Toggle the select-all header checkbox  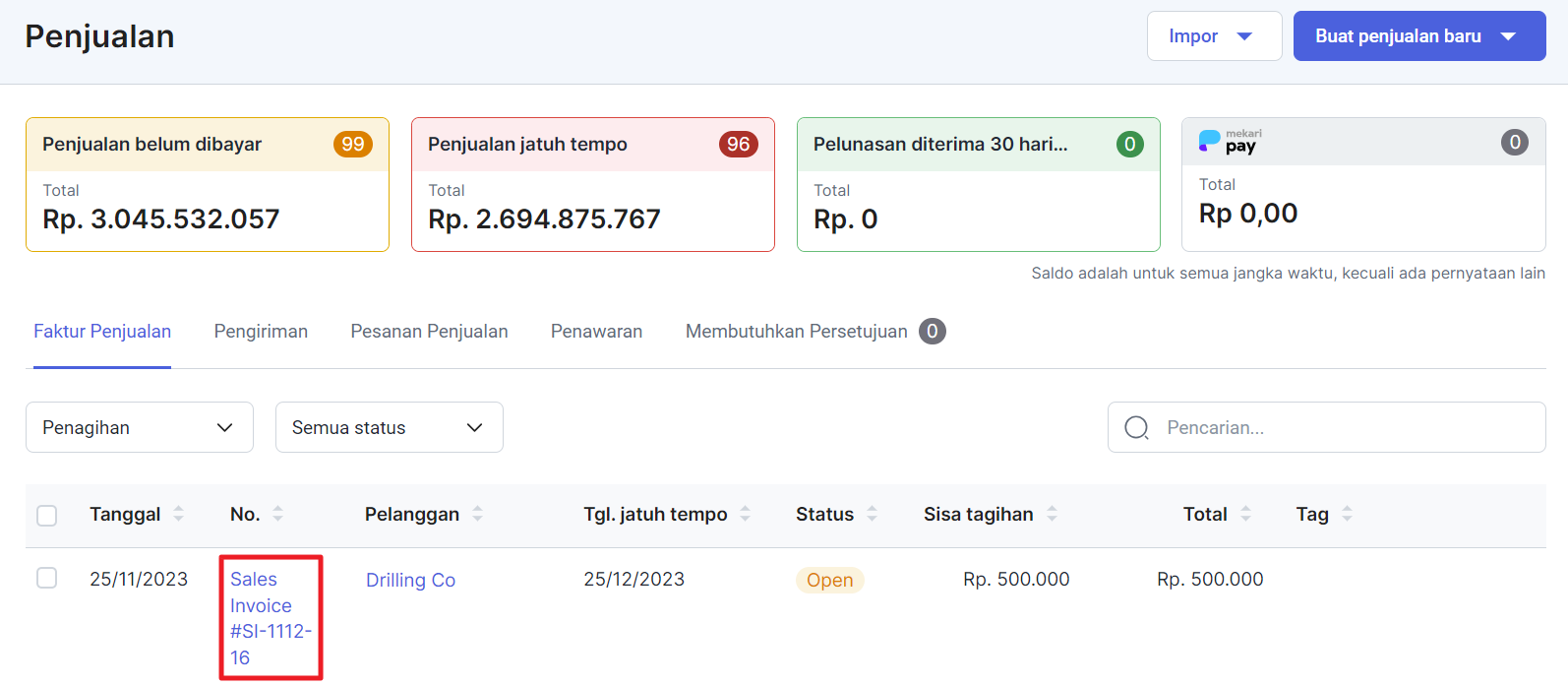pyautogui.click(x=46, y=516)
